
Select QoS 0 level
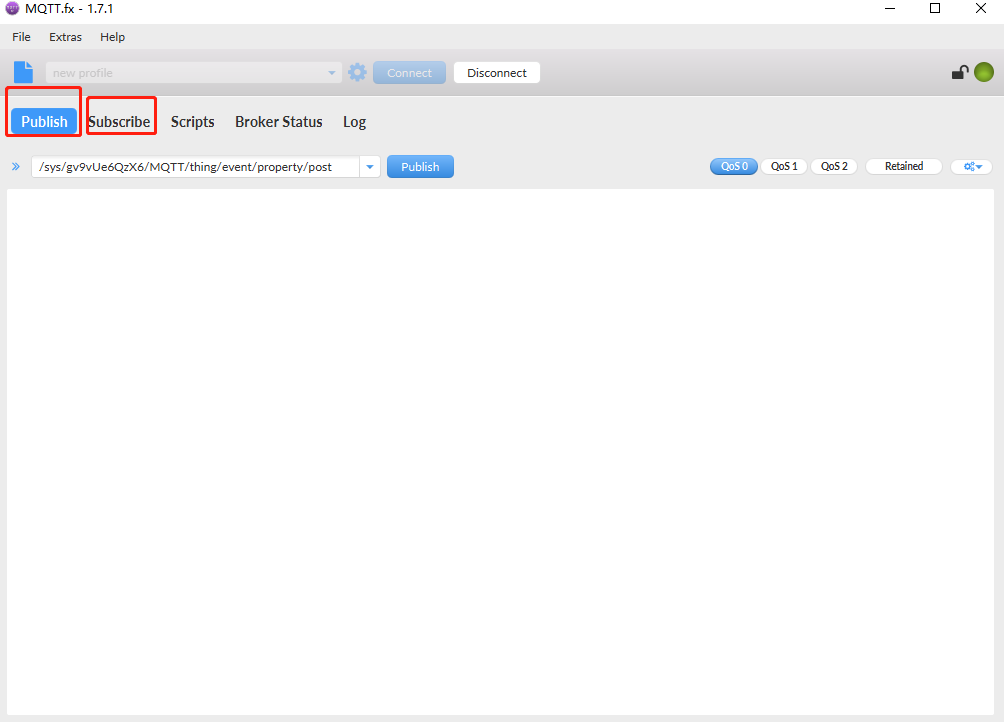(x=734, y=166)
